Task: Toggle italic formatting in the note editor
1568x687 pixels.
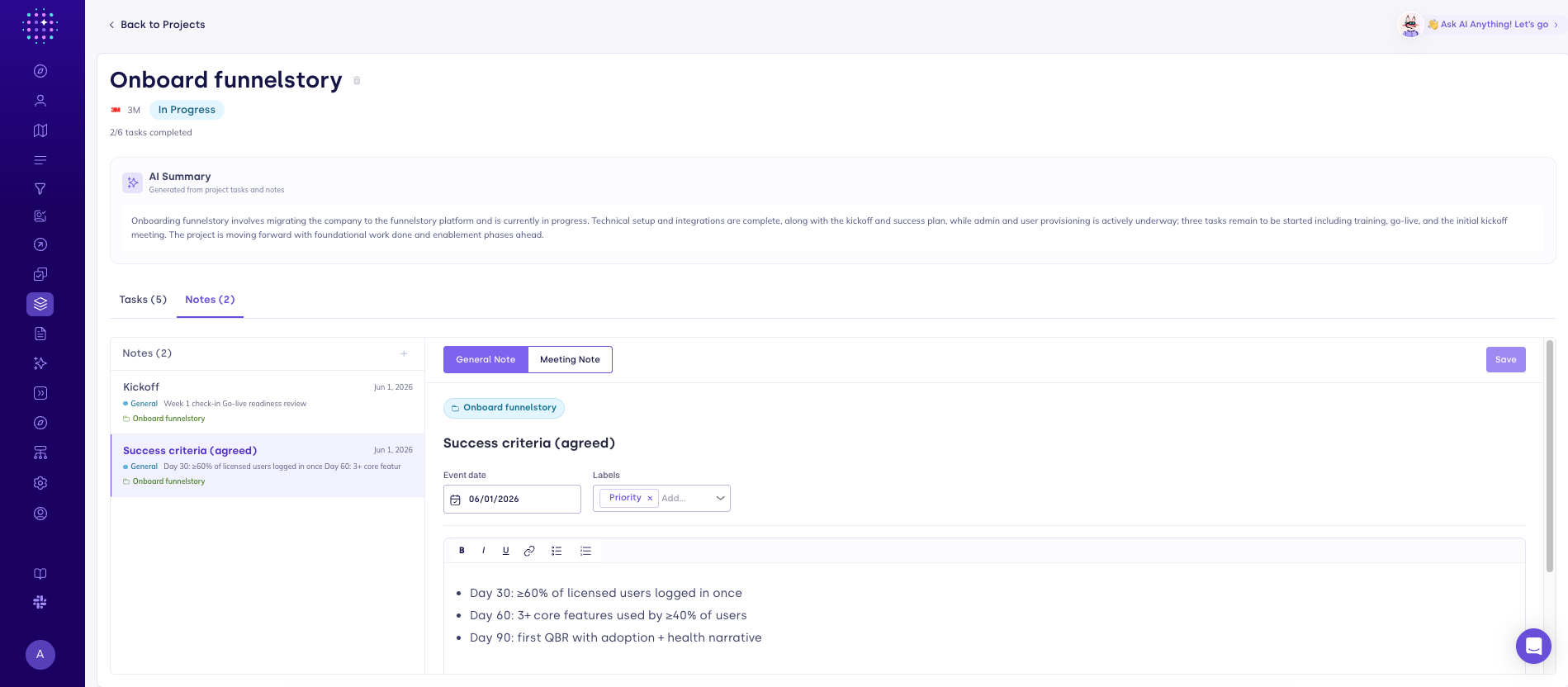Action: tap(483, 551)
